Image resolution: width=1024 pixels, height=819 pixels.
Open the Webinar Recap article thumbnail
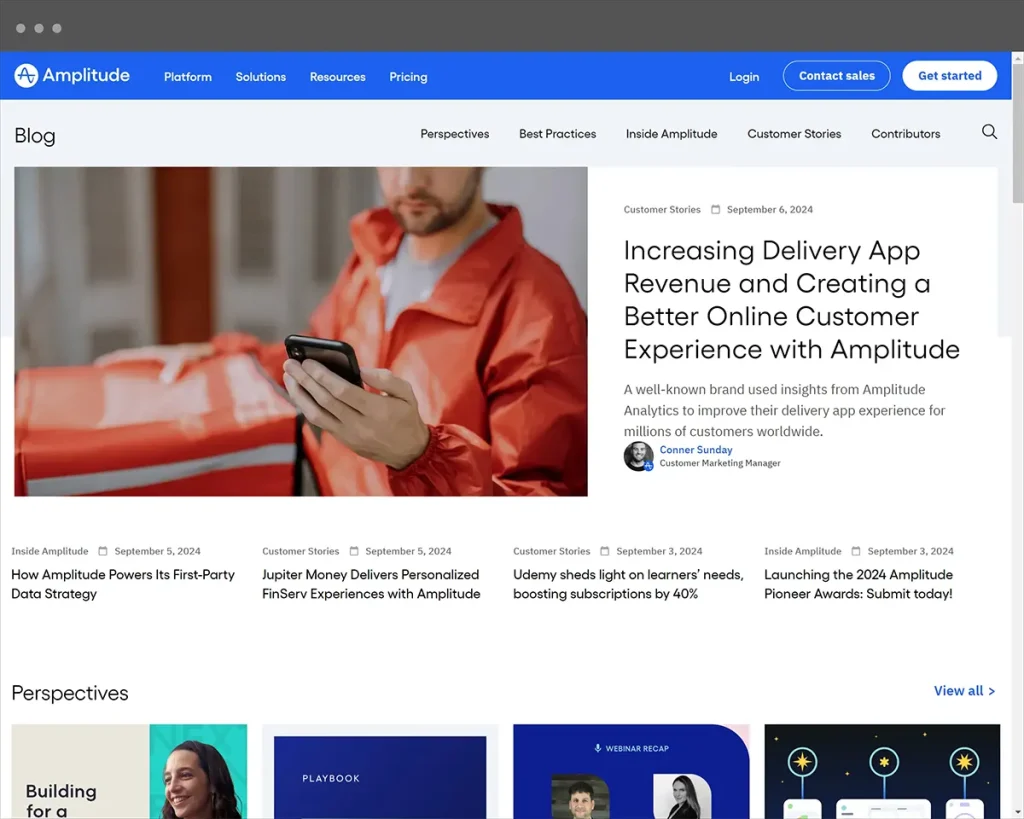click(631, 771)
